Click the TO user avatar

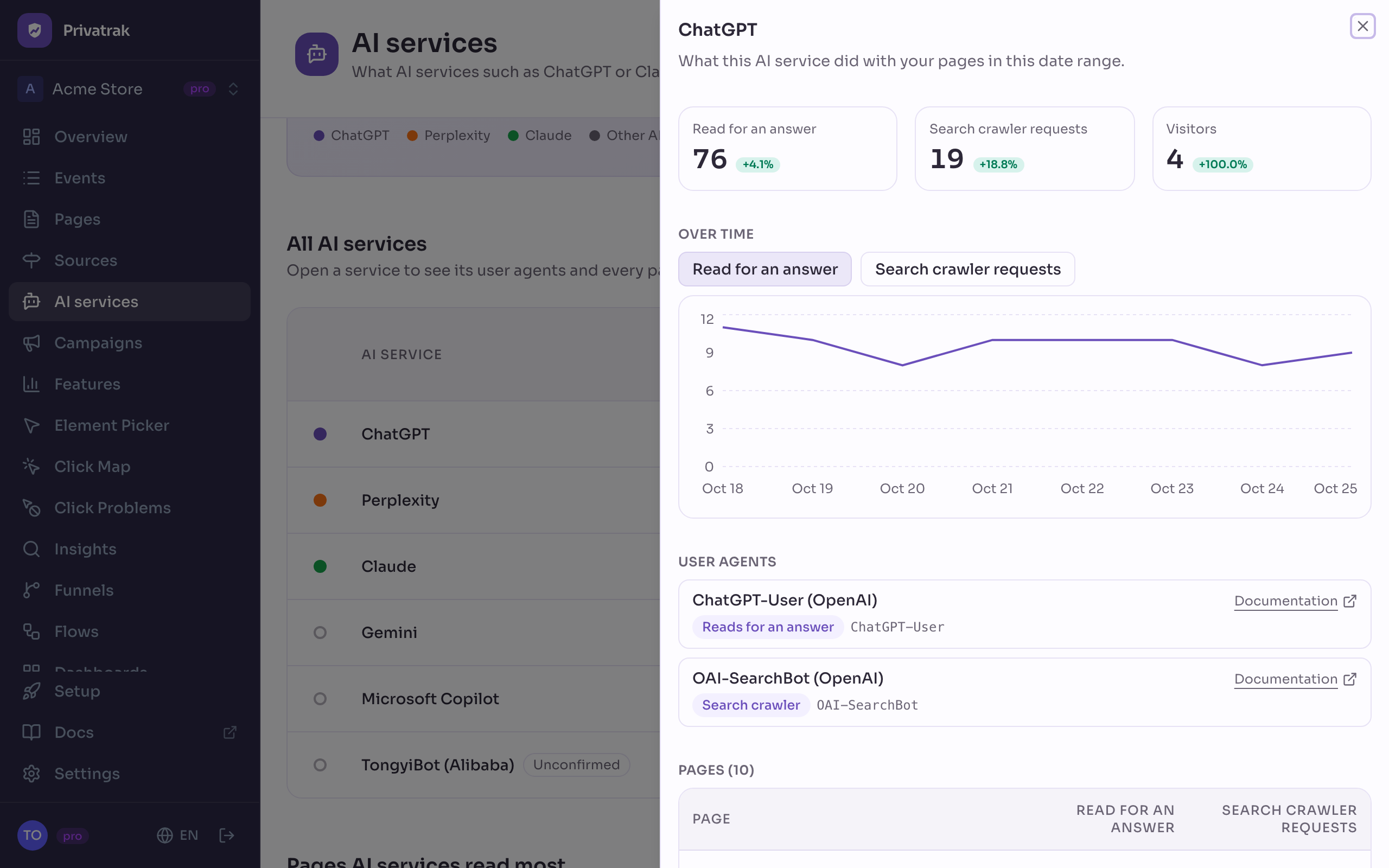[32, 835]
